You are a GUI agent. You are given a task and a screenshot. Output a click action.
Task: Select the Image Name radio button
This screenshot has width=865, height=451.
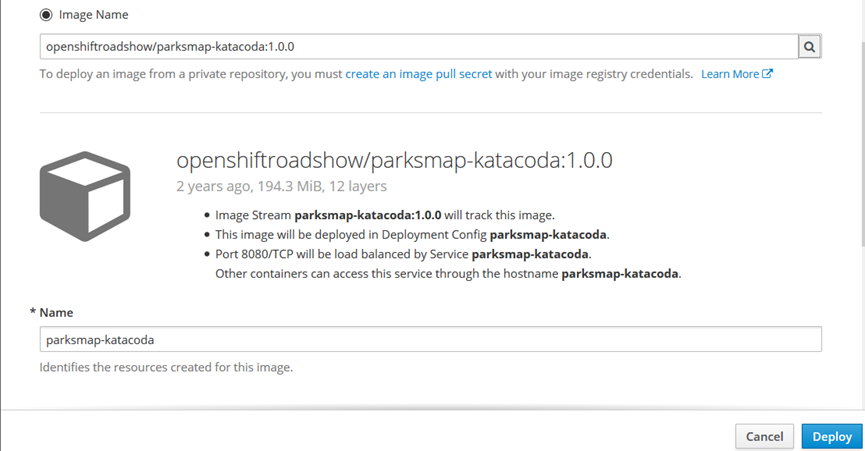point(46,15)
